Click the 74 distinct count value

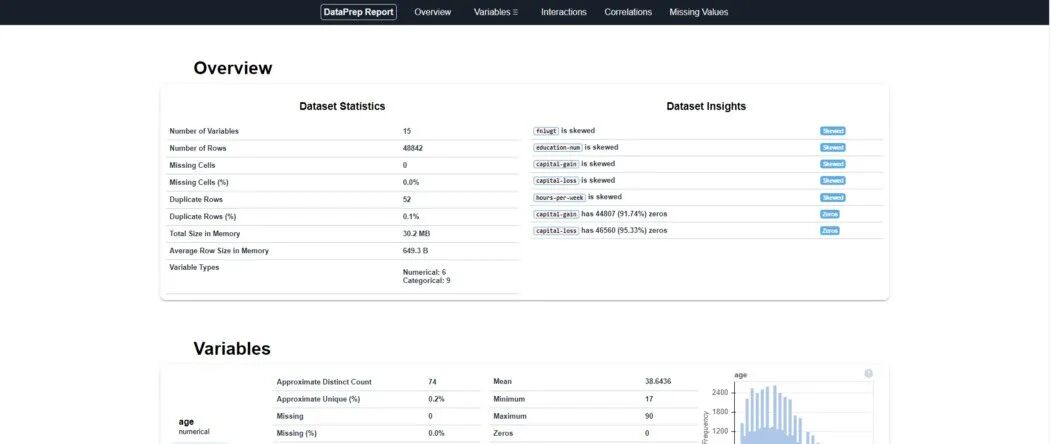[x=433, y=382]
